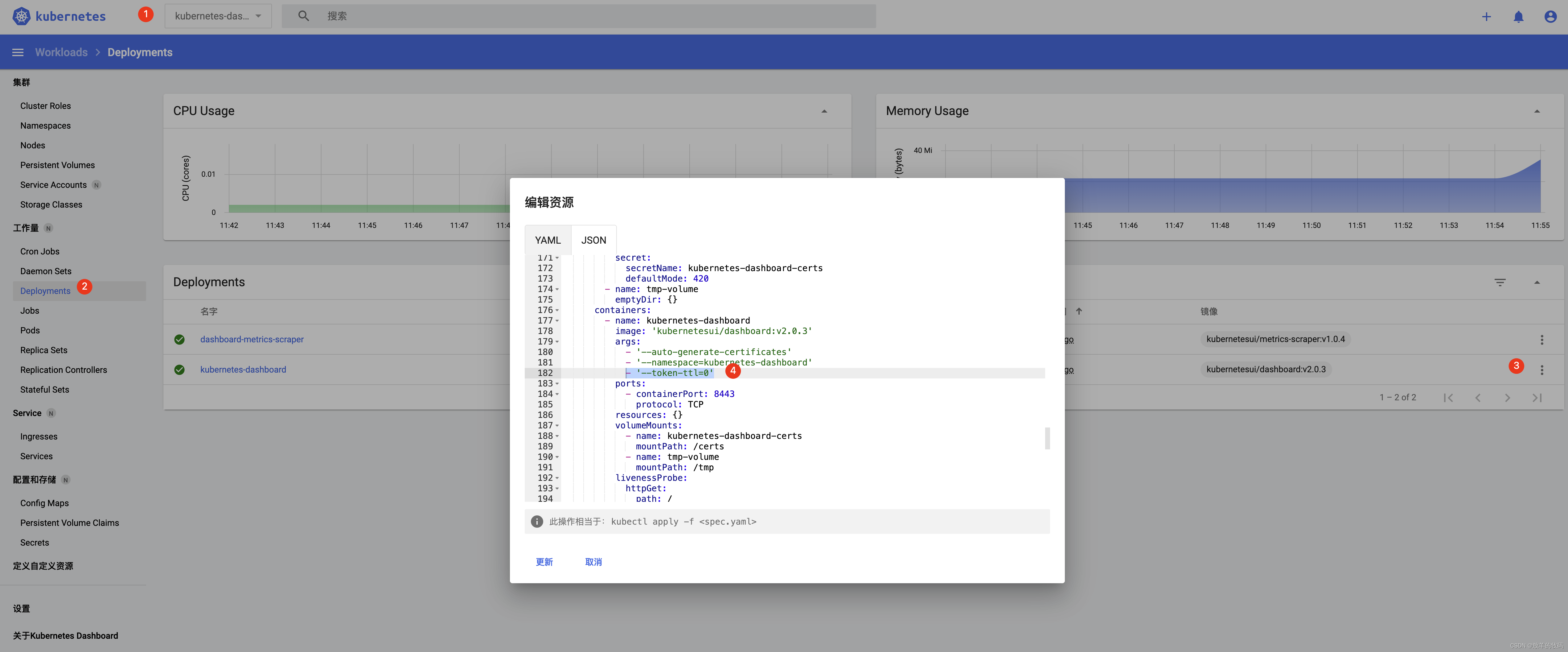Click the 工作量 workloads heading in sidebar
Viewport: 1568px width, 652px height.
pos(26,228)
